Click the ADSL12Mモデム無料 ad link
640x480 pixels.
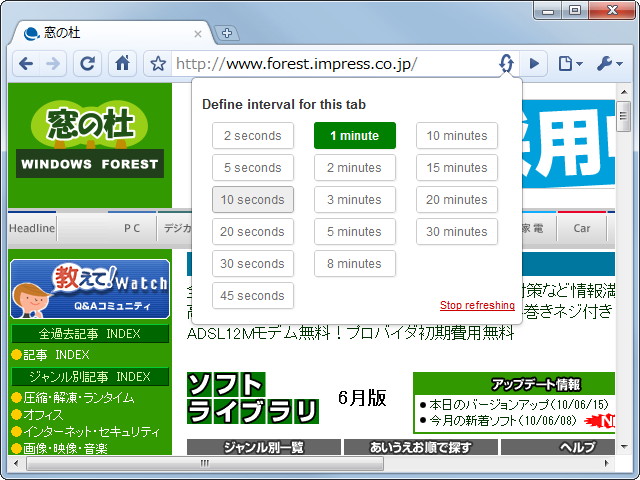[350, 333]
